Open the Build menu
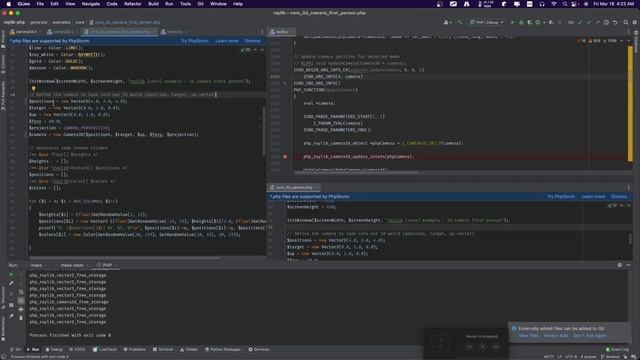Screen dimensions: 640x360 tap(153, 4)
